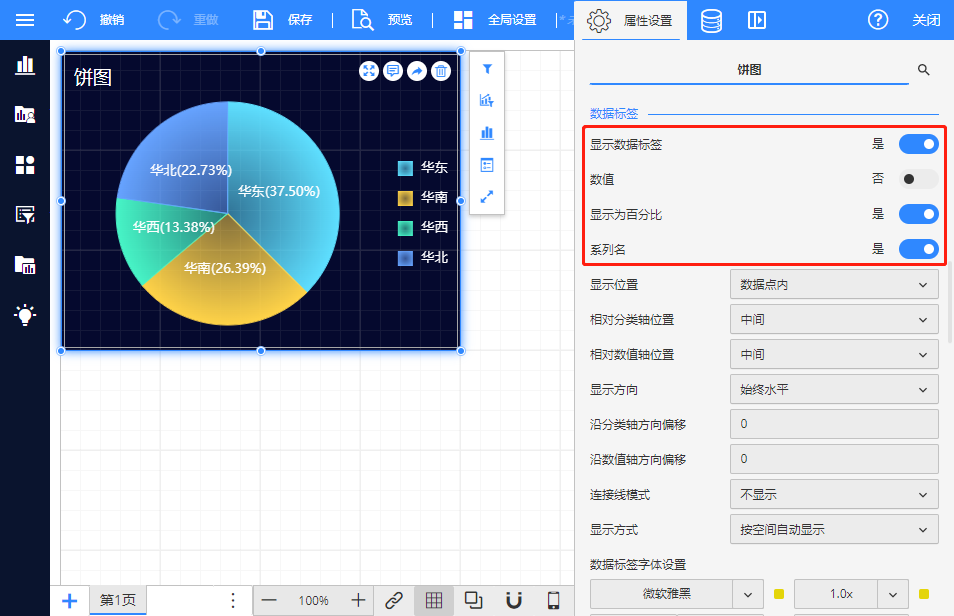Image resolution: width=954 pixels, height=616 pixels.
Task: Open the 显示位置 dropdown
Action: tap(834, 285)
